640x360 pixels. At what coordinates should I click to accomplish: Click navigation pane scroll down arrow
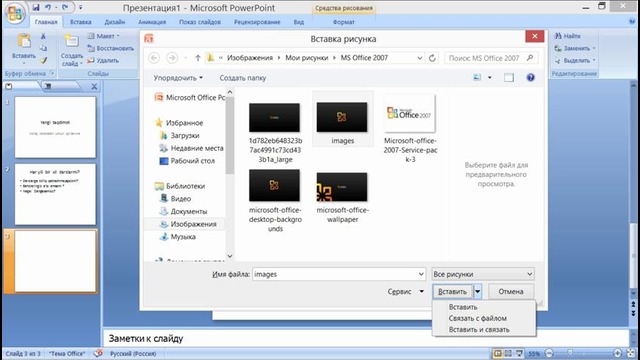point(230,256)
